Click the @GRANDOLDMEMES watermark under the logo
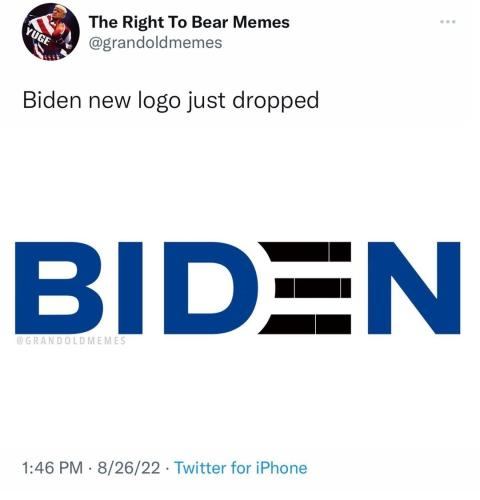 [x=71, y=341]
